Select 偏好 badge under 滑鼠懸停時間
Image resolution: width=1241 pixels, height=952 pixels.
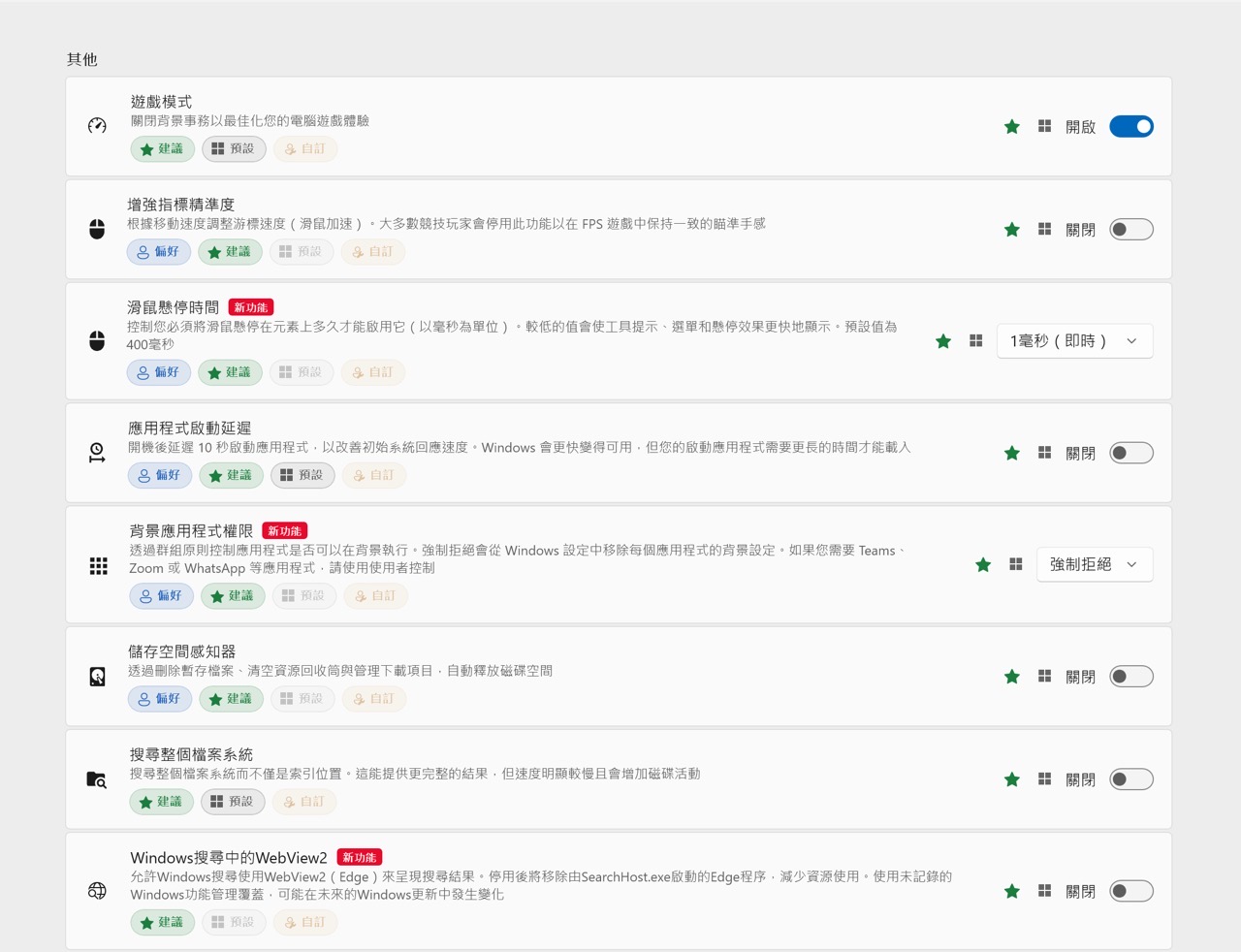click(159, 372)
